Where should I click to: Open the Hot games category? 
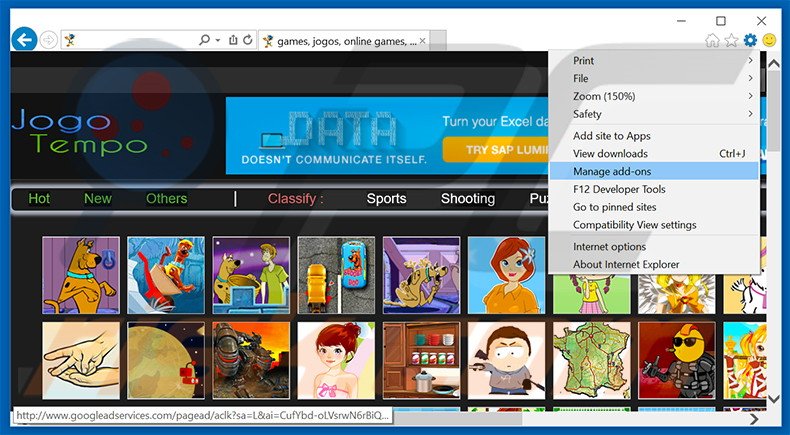click(x=39, y=199)
